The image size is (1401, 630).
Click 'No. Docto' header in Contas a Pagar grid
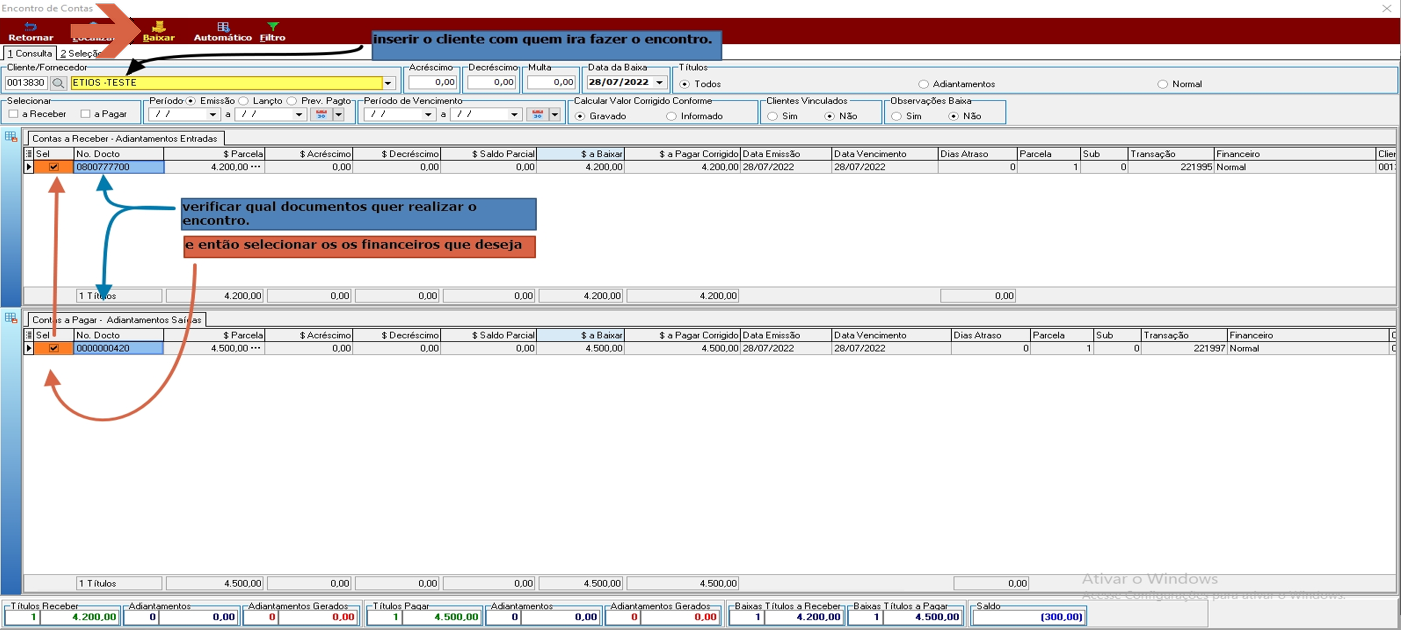119,336
